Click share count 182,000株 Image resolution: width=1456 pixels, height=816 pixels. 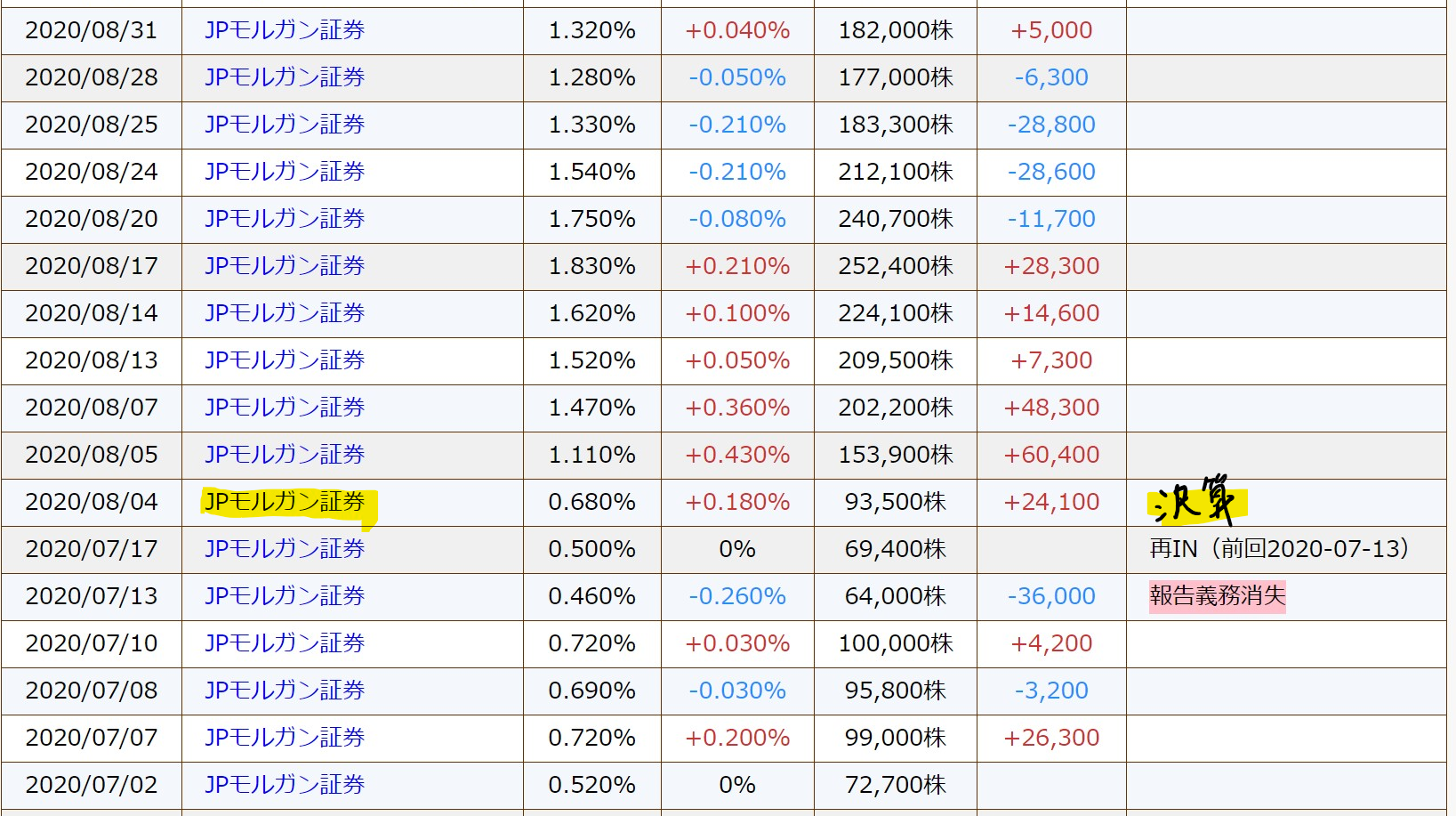coord(896,30)
